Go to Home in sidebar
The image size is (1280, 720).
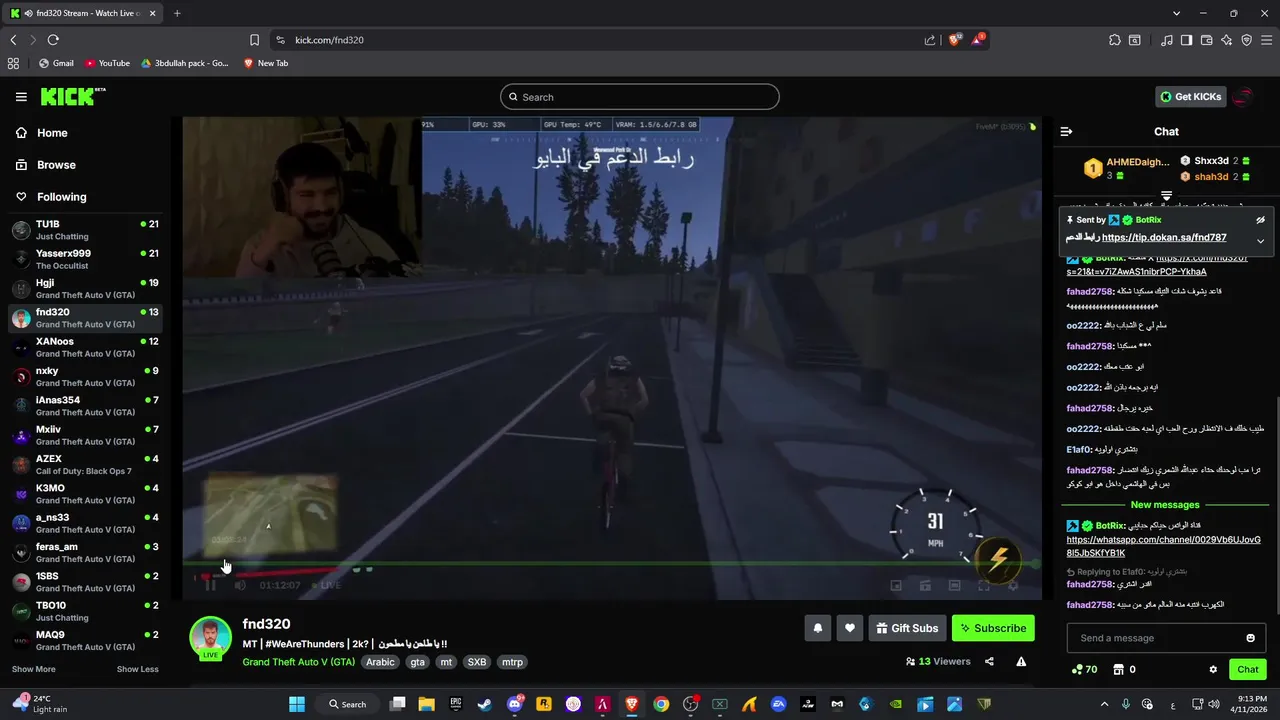pyautogui.click(x=52, y=133)
